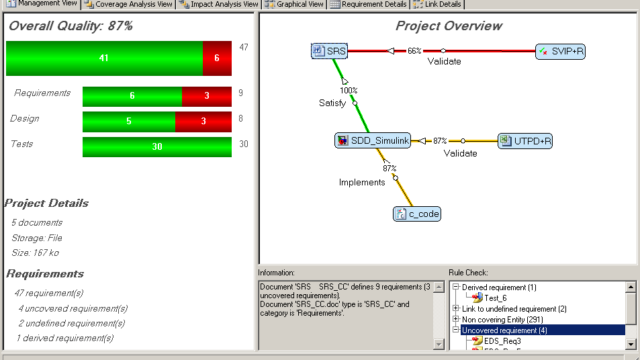Select the Test_6 derived requirement

click(496, 298)
